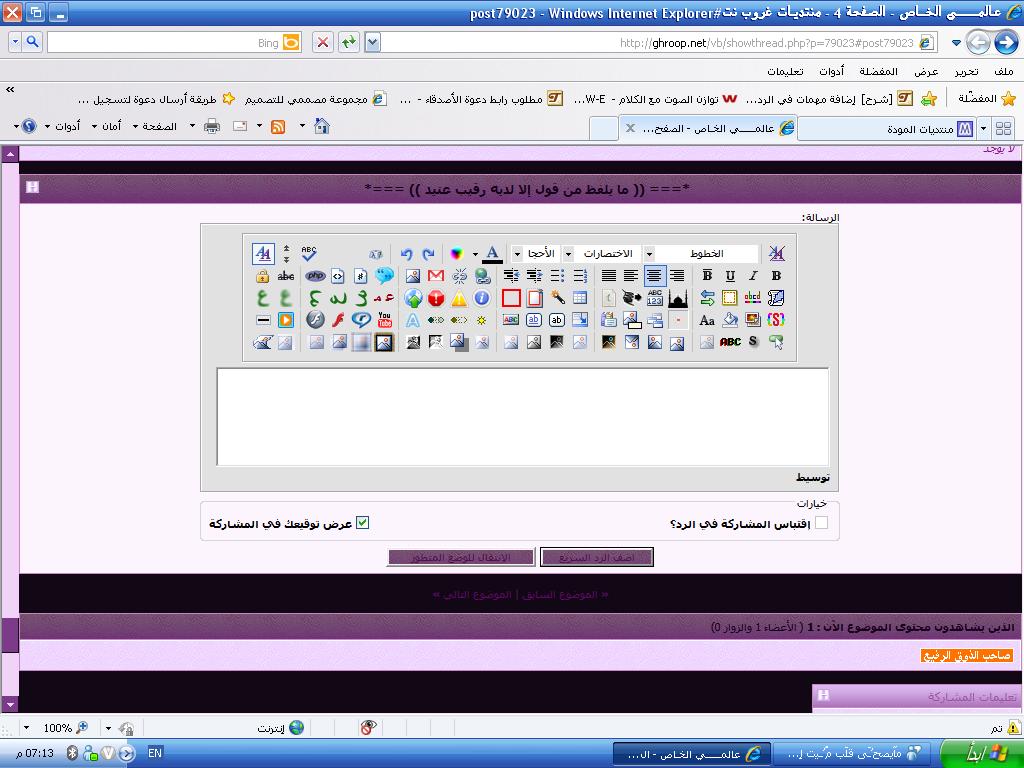1024x768 pixels.
Task: Enable the quote post in reply checkbox
Action: pos(821,523)
